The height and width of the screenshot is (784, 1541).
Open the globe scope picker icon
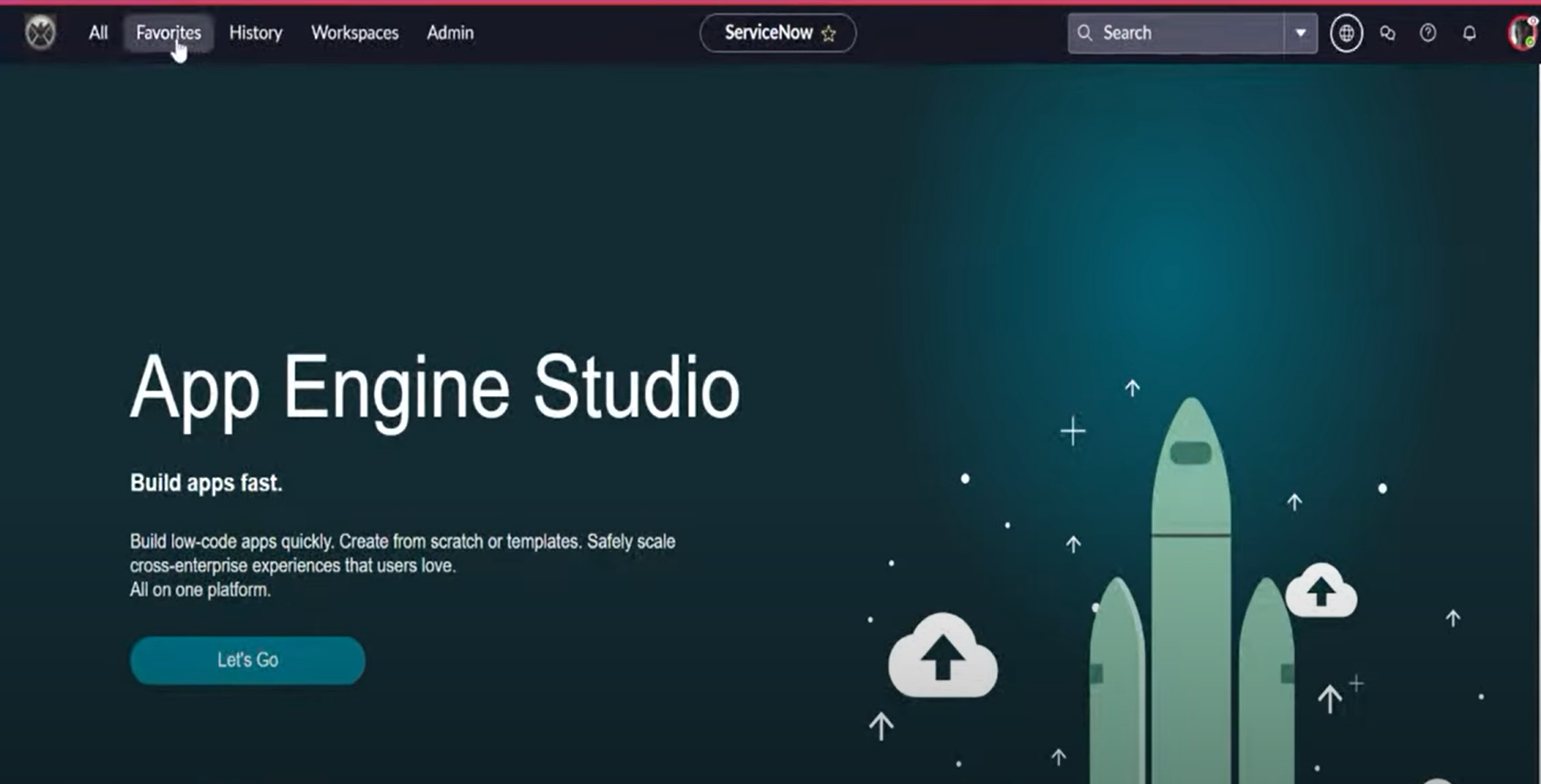[x=1346, y=34]
